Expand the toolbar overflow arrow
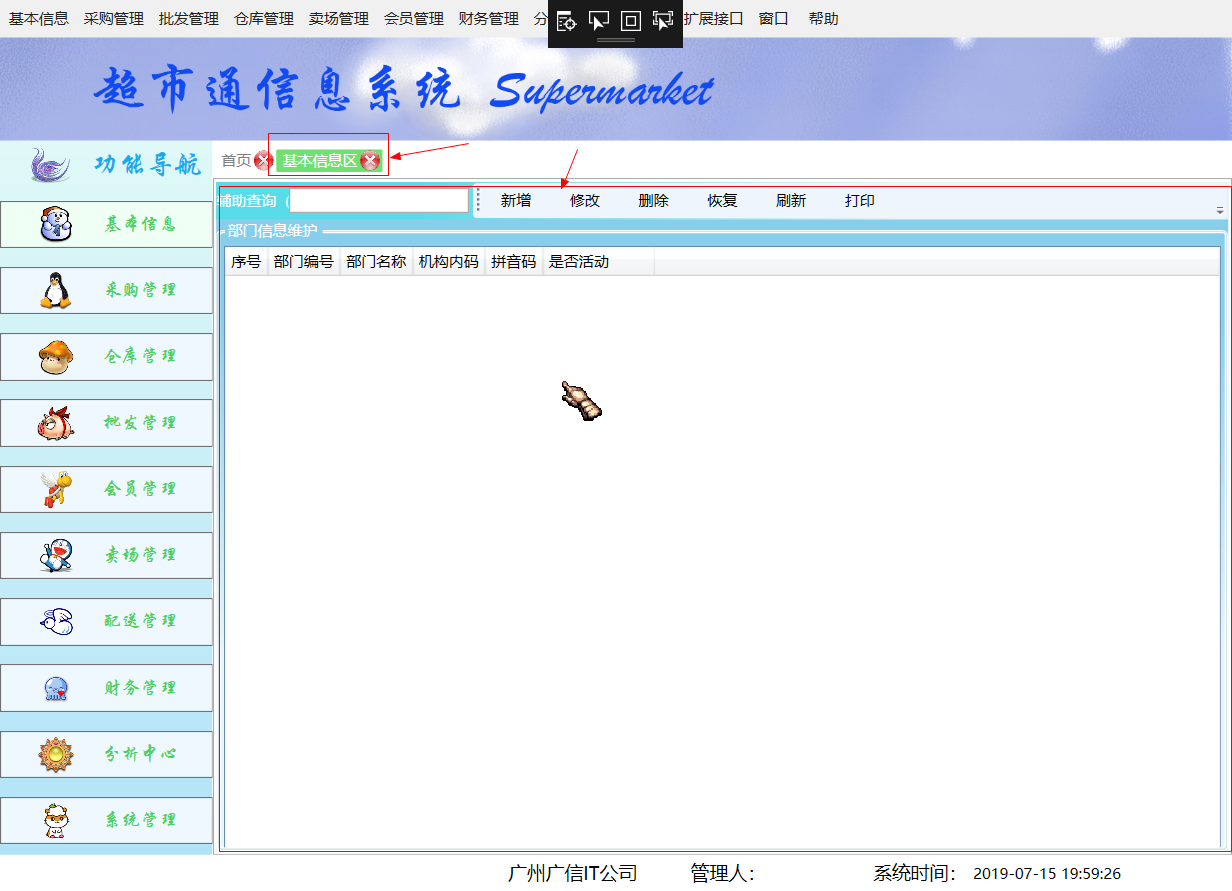This screenshot has width=1232, height=891. coord(1219,210)
